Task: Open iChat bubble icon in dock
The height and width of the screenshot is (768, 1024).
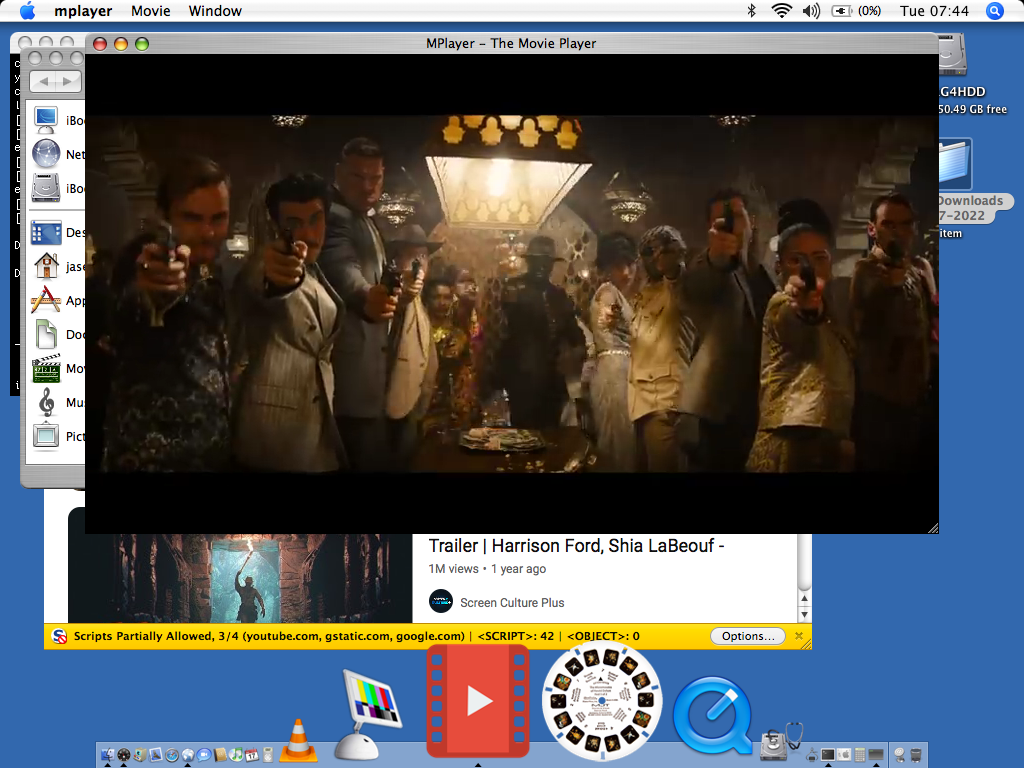Action: point(204,755)
